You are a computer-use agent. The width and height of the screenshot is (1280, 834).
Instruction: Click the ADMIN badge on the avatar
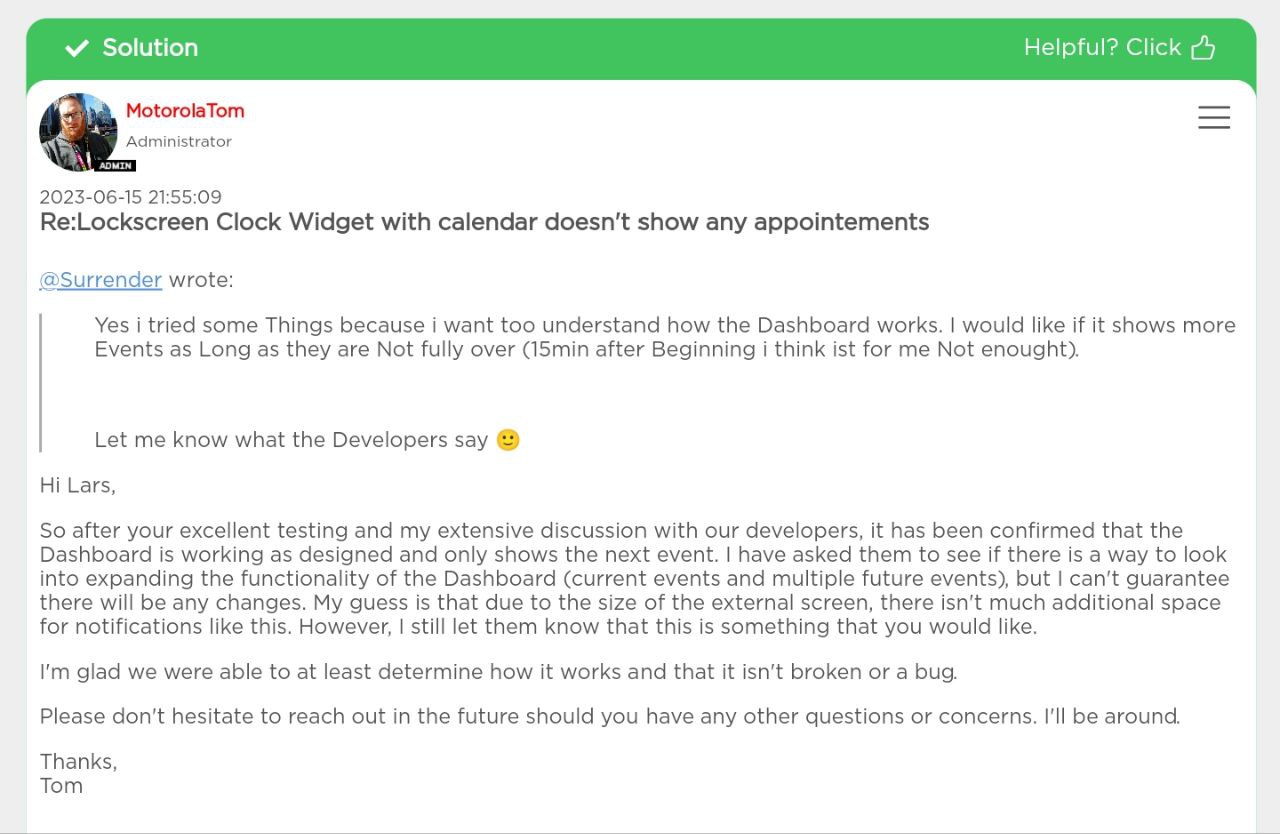point(115,166)
